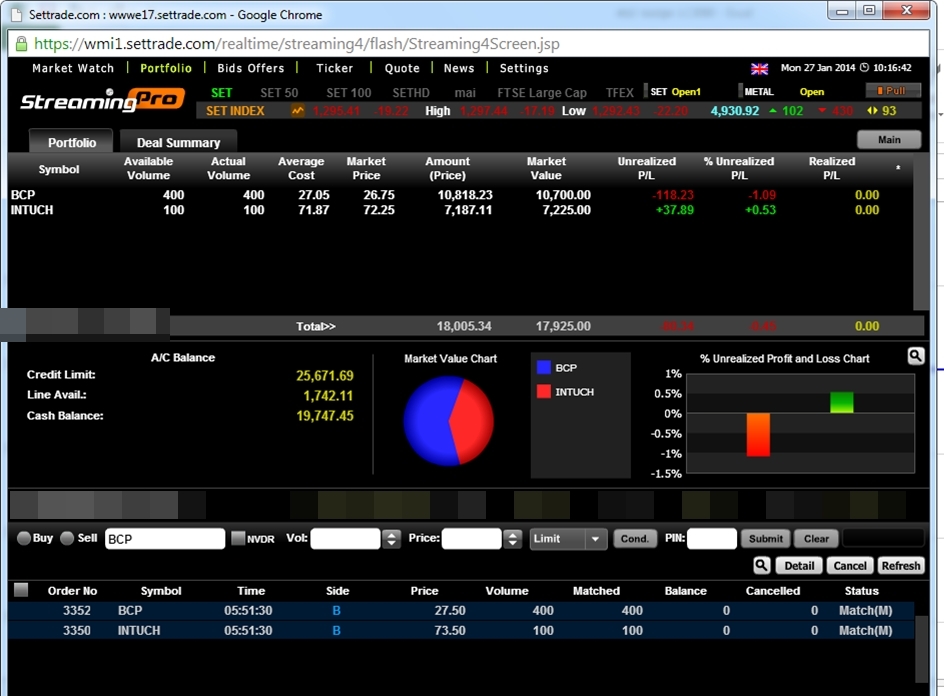Click the green INTUCH profit bar

(841, 402)
